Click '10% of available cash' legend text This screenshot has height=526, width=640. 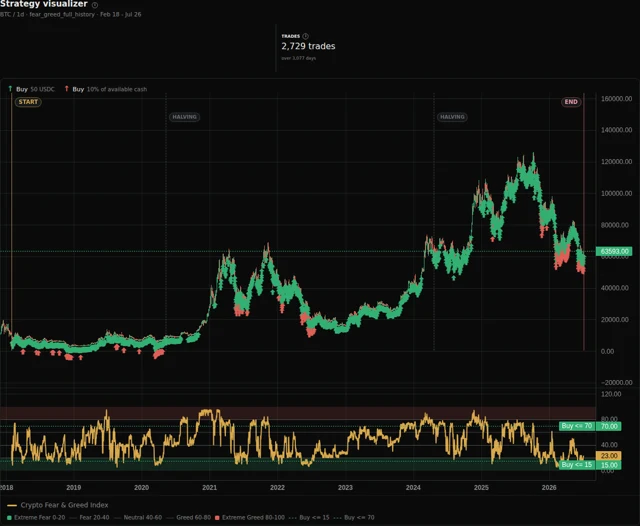click(x=117, y=89)
